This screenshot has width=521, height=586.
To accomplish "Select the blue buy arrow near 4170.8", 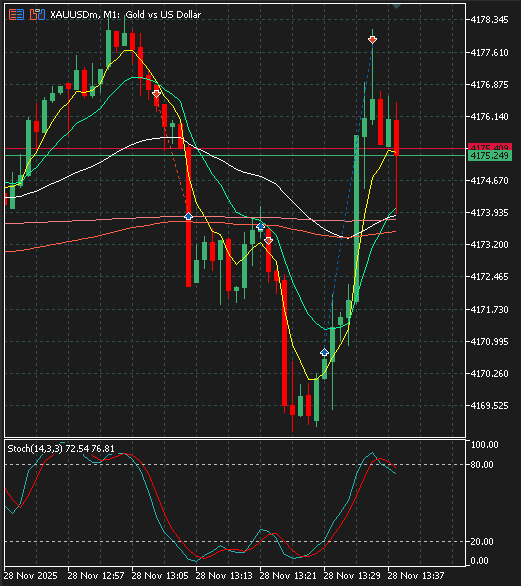I will click(x=324, y=352).
